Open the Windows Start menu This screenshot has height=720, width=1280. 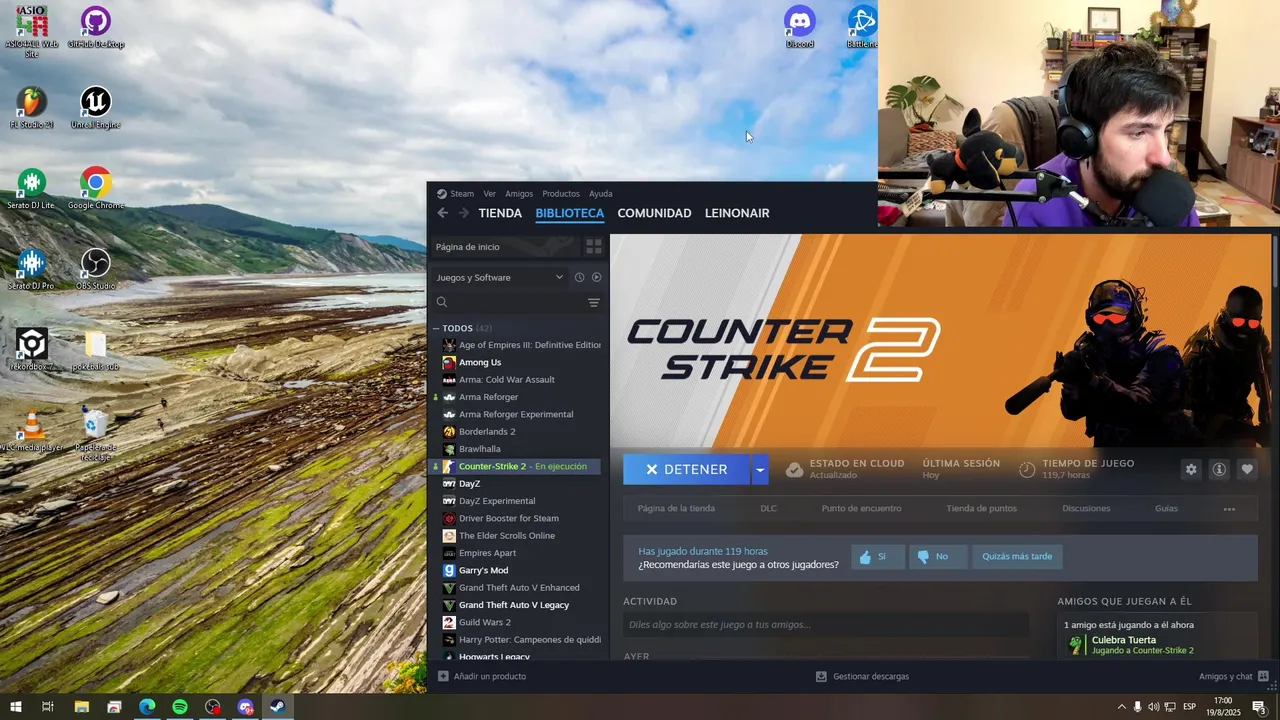tap(16, 707)
